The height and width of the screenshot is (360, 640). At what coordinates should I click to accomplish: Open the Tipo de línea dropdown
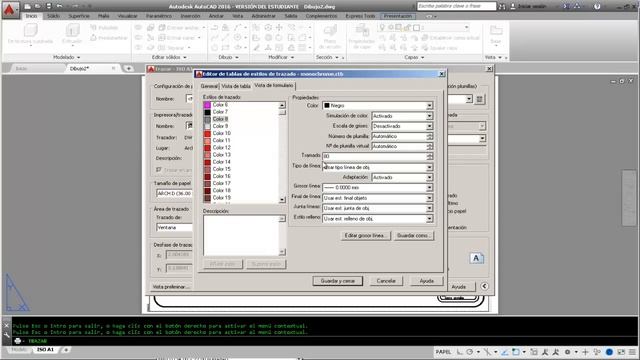[x=378, y=167]
